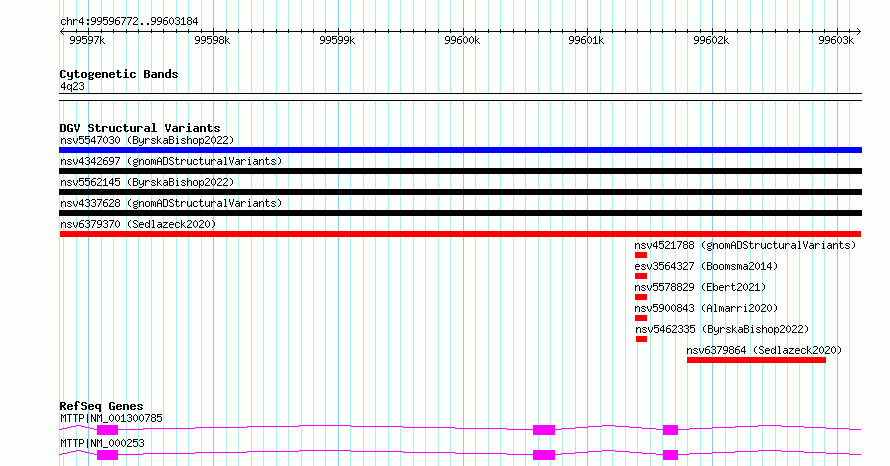Click the 99600k ruler tick label
This screenshot has width=890, height=466.
coord(461,40)
